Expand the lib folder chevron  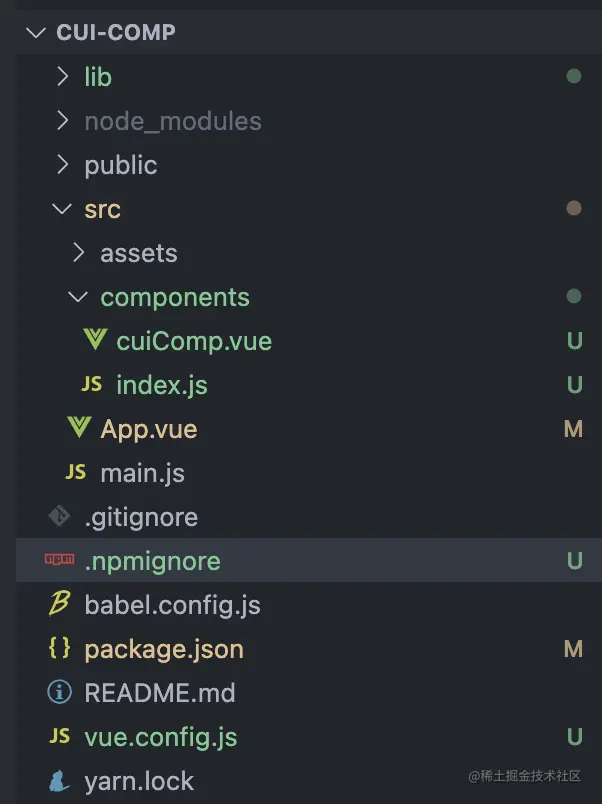pos(62,77)
